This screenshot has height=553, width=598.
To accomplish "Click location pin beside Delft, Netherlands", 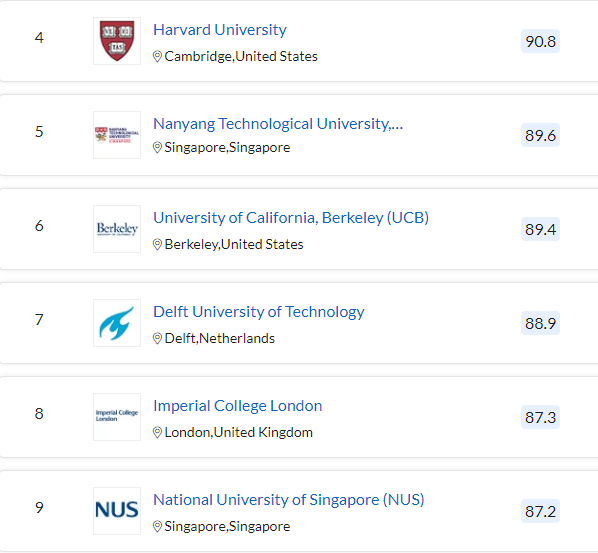I will [157, 338].
